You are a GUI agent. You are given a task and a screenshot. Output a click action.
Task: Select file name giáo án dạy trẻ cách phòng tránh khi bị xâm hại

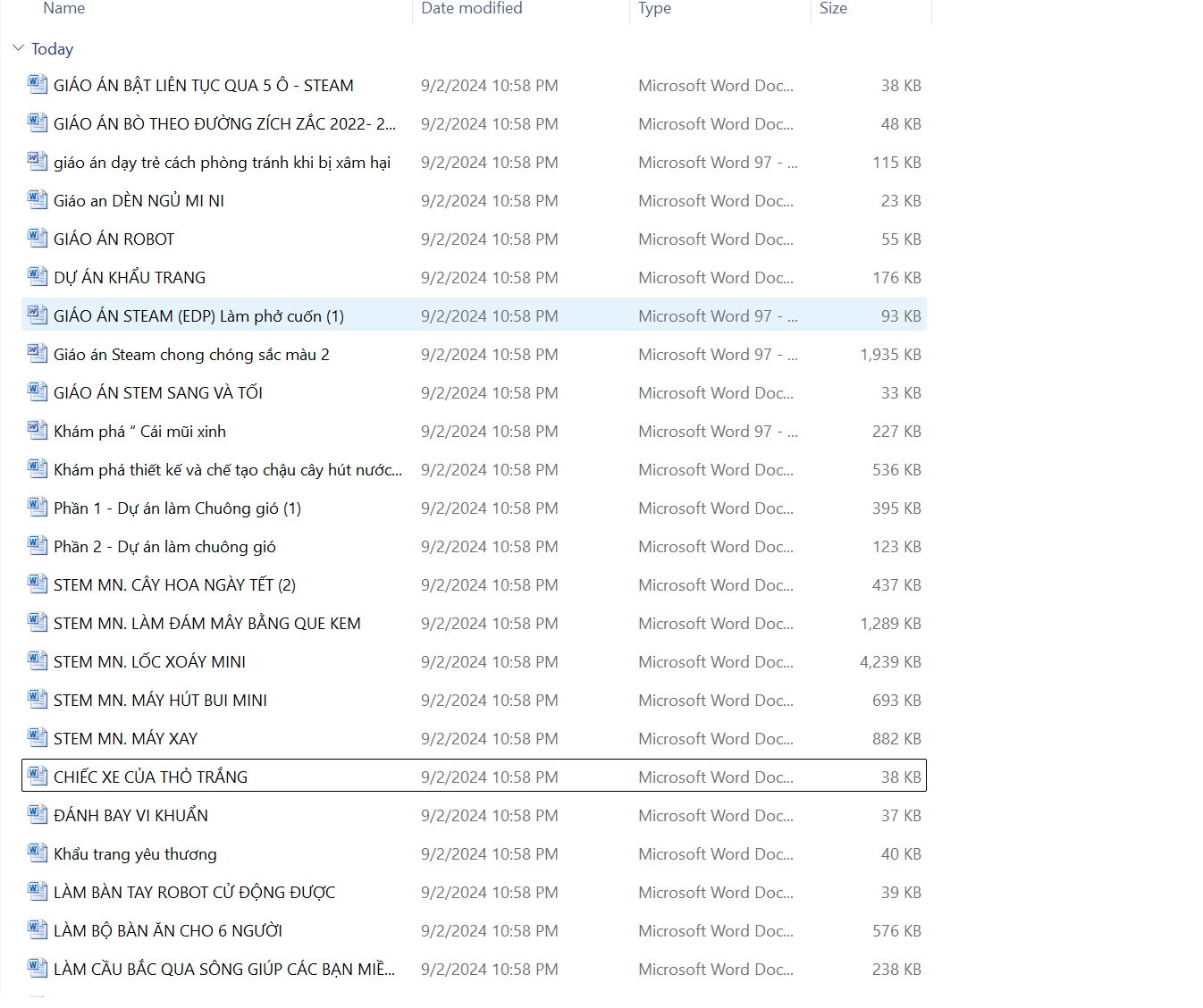223,163
